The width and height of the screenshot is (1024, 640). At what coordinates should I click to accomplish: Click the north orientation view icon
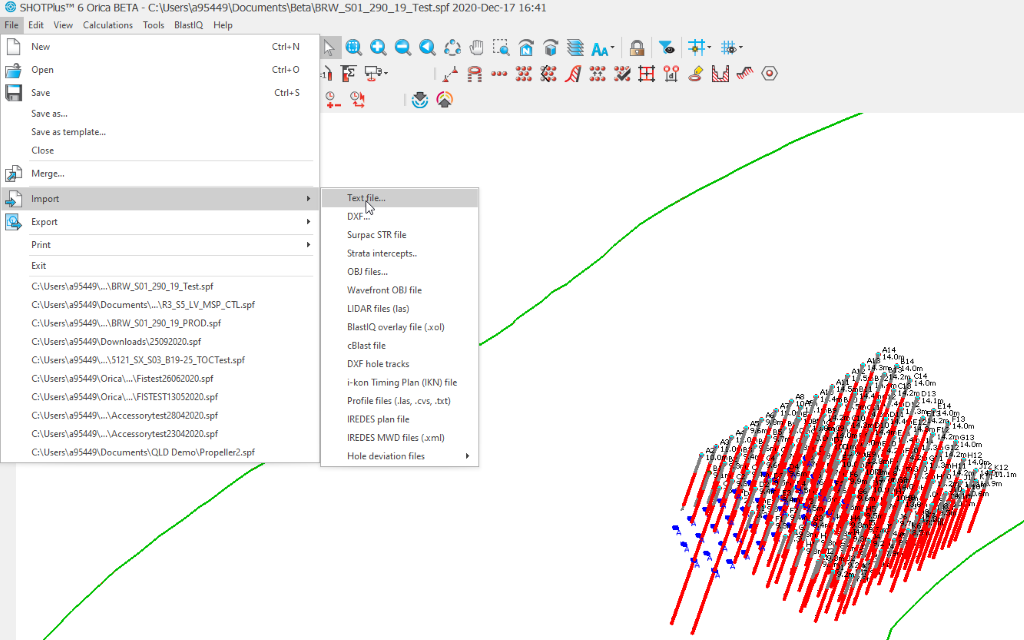pyautogui.click(x=526, y=48)
